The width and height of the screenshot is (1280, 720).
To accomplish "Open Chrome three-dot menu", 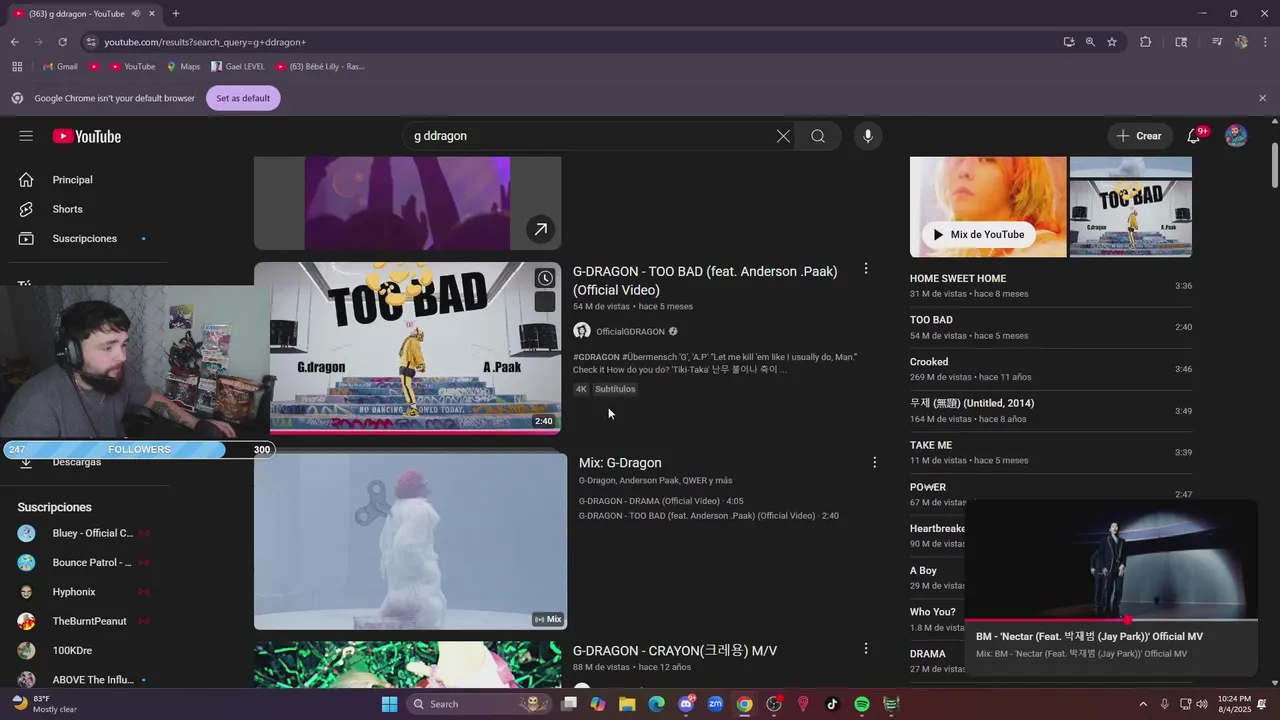I will click(x=1263, y=42).
